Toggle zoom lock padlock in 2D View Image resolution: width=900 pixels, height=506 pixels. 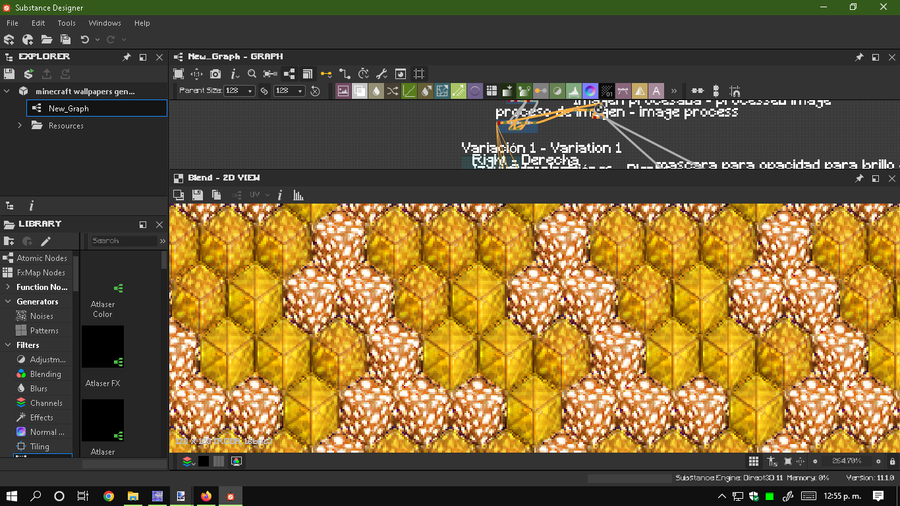click(892, 461)
